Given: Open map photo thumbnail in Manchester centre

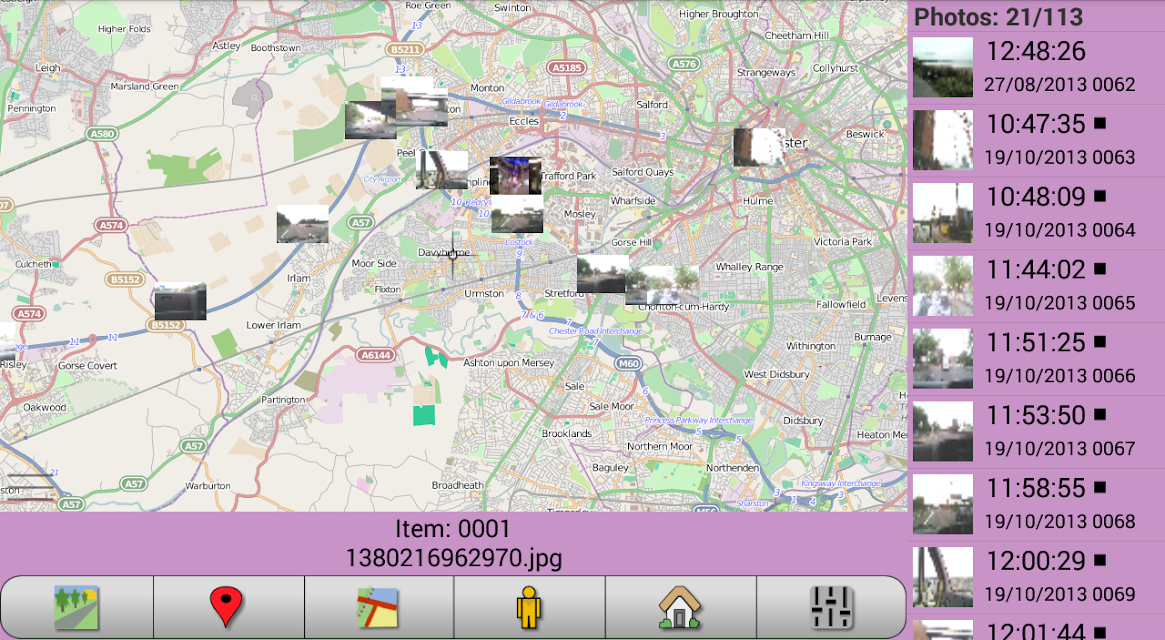Looking at the screenshot, I should 759,146.
